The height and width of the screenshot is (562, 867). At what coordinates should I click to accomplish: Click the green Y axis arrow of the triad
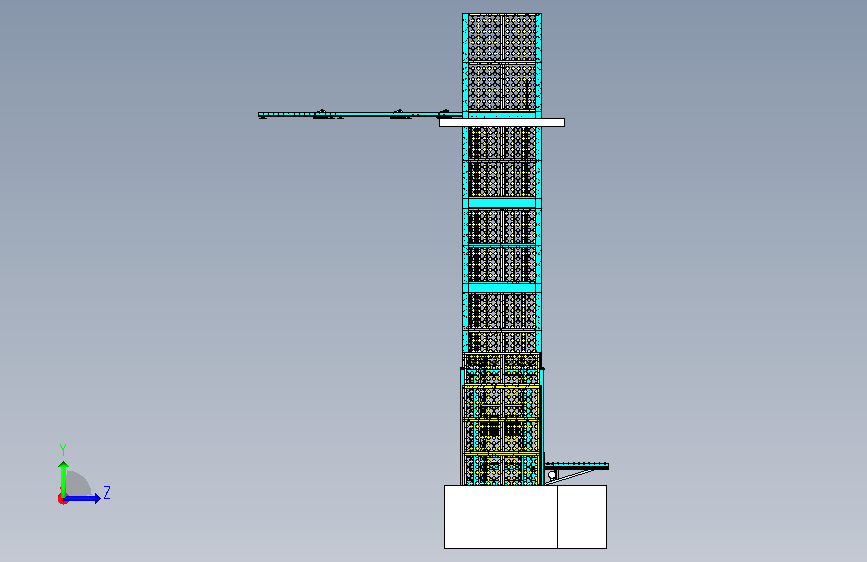point(64,478)
